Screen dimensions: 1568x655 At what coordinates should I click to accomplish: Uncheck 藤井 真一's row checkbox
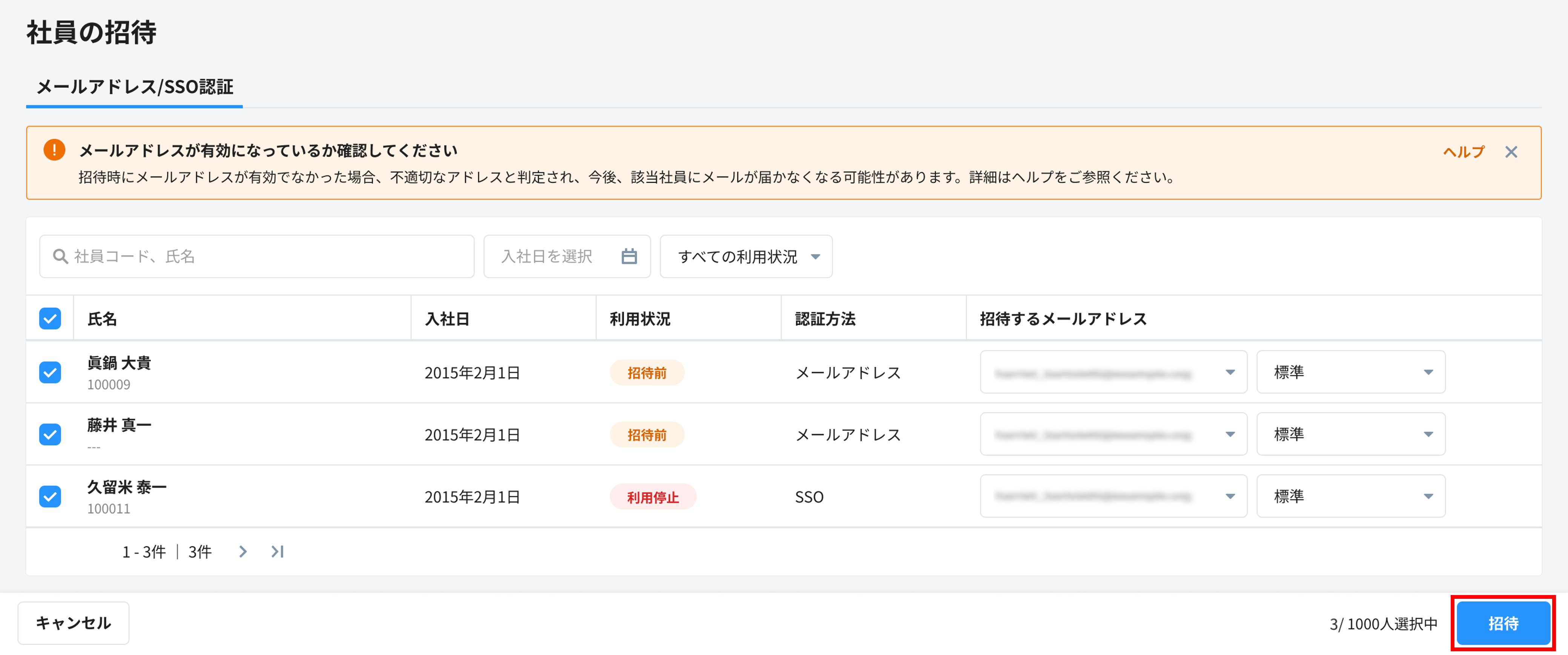coord(50,434)
